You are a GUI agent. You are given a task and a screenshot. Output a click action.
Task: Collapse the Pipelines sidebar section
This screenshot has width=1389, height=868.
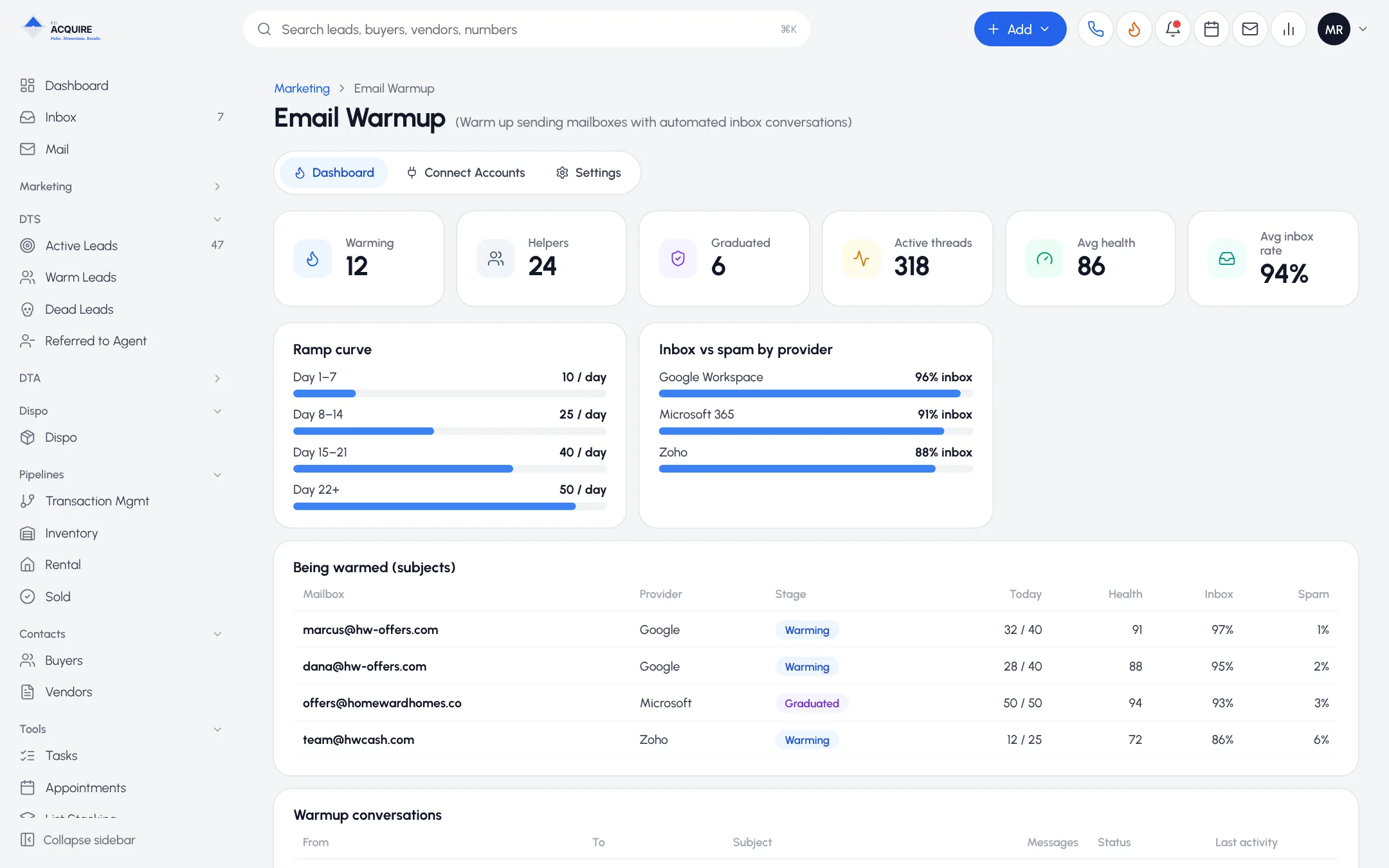click(217, 475)
